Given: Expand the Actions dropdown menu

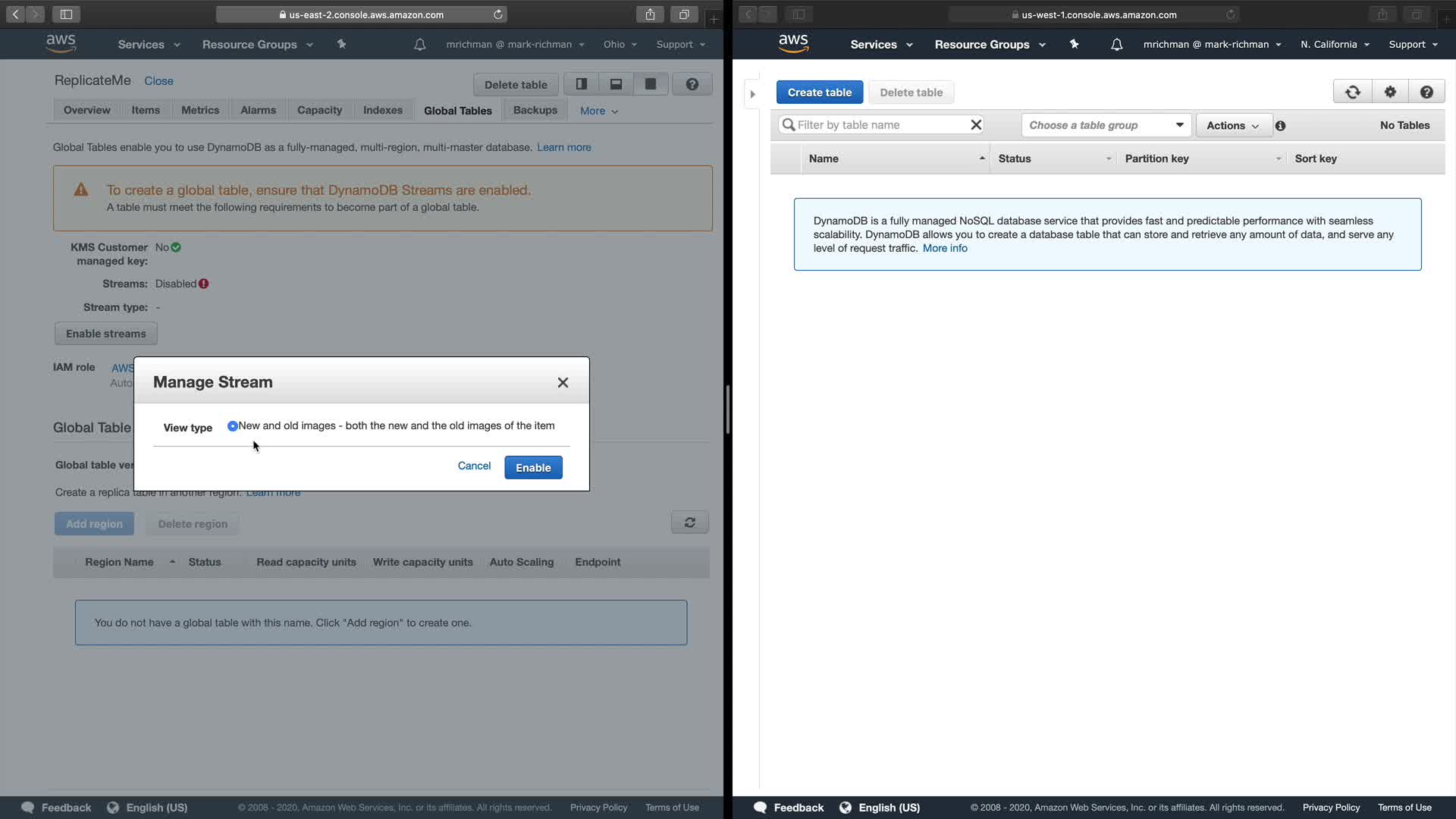Looking at the screenshot, I should (x=1232, y=126).
